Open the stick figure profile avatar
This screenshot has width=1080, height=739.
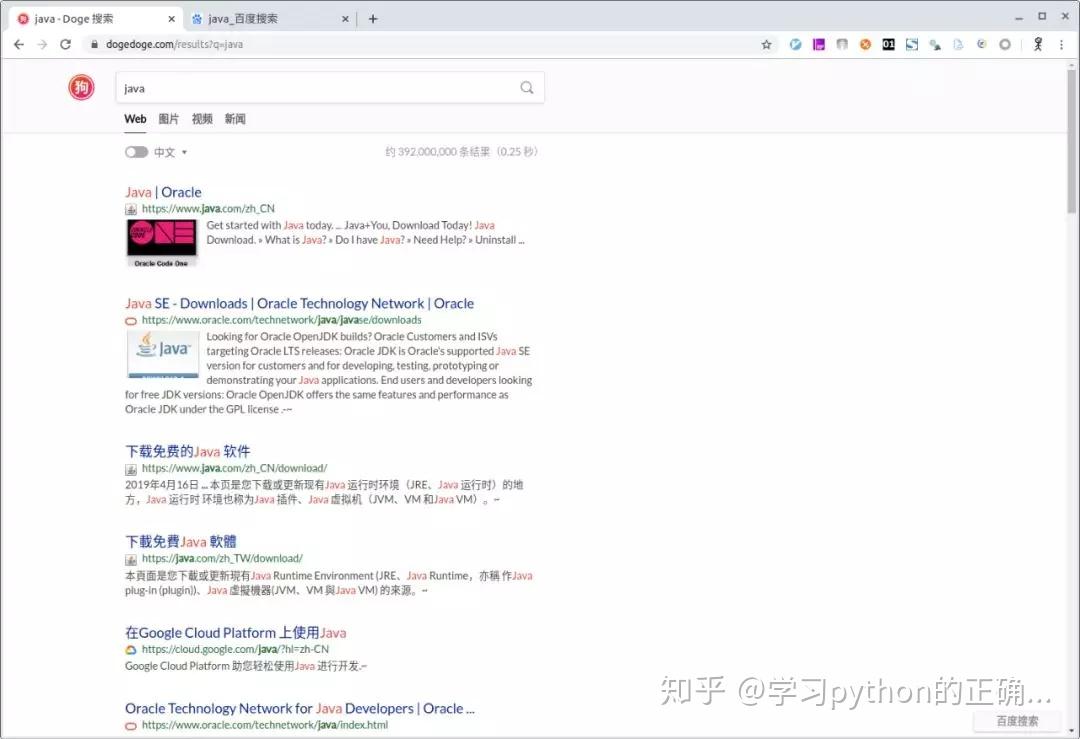1038,44
